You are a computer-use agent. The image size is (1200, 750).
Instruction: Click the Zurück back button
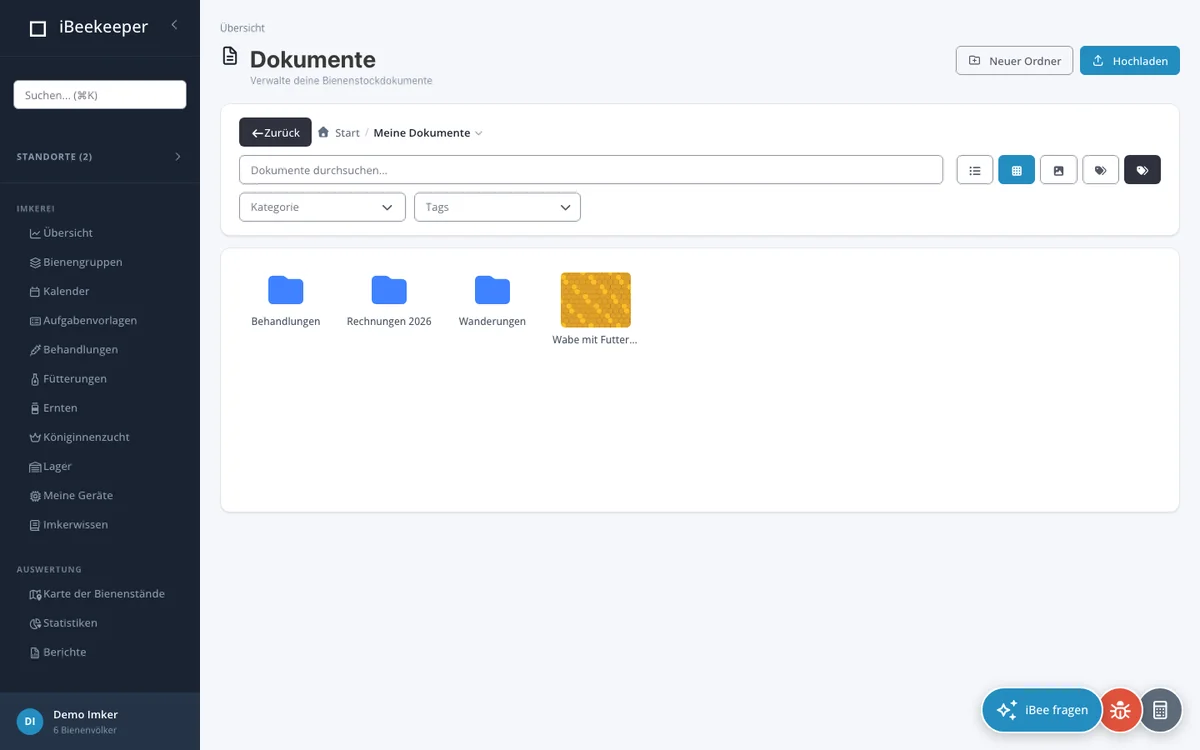pyautogui.click(x=275, y=133)
